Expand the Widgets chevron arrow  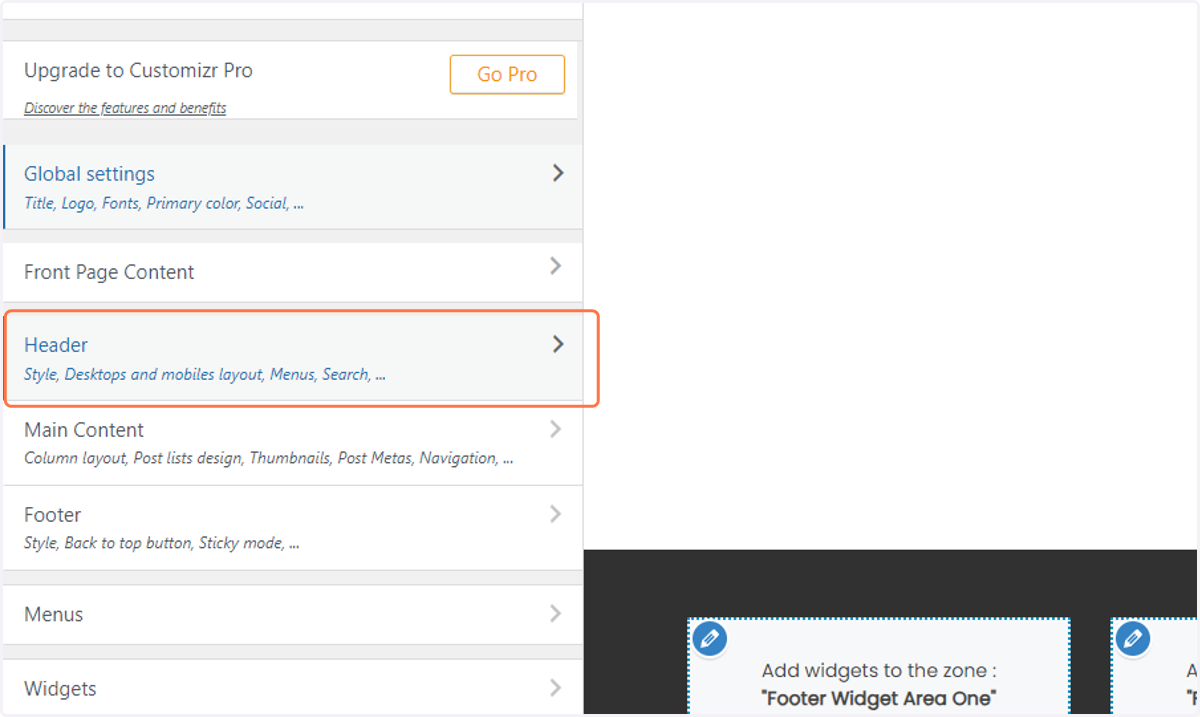[556, 688]
